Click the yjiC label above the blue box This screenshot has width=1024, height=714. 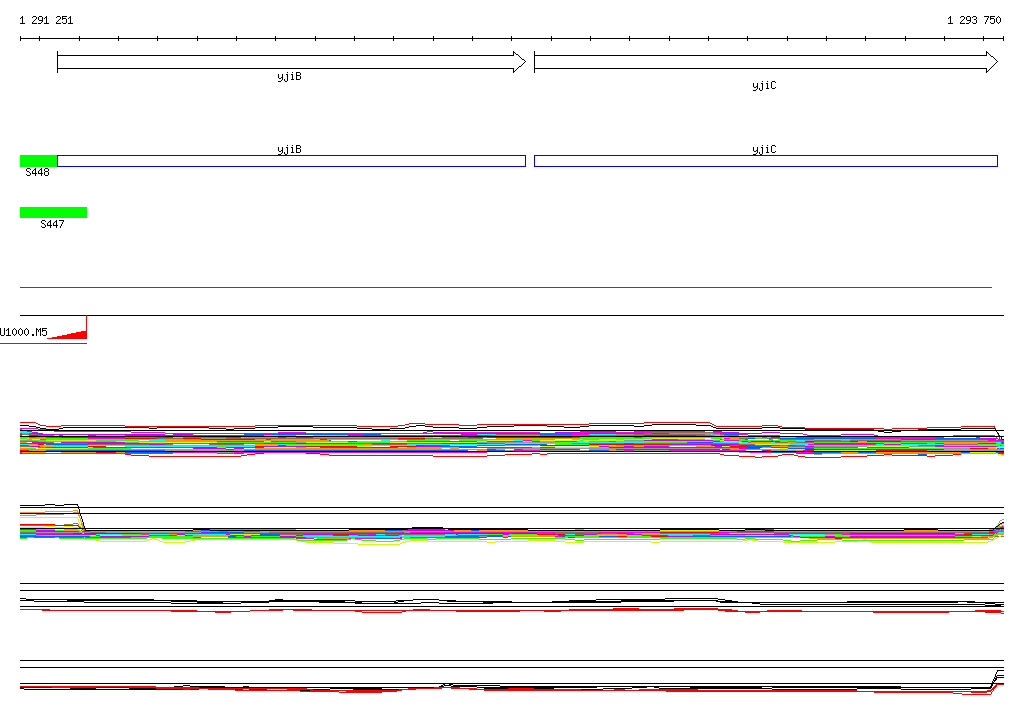(x=764, y=150)
